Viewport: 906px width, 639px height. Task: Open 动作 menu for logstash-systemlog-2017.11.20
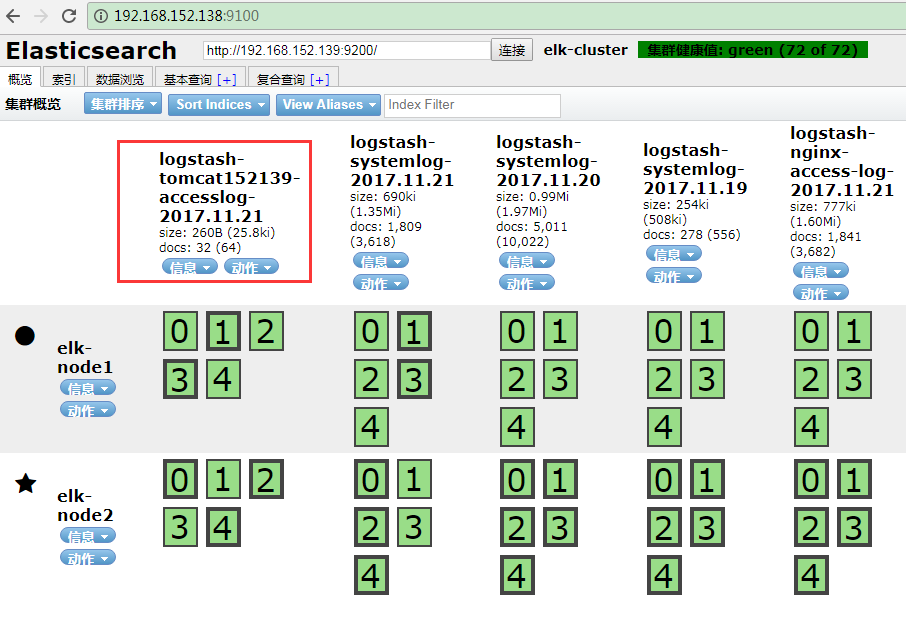click(x=526, y=283)
